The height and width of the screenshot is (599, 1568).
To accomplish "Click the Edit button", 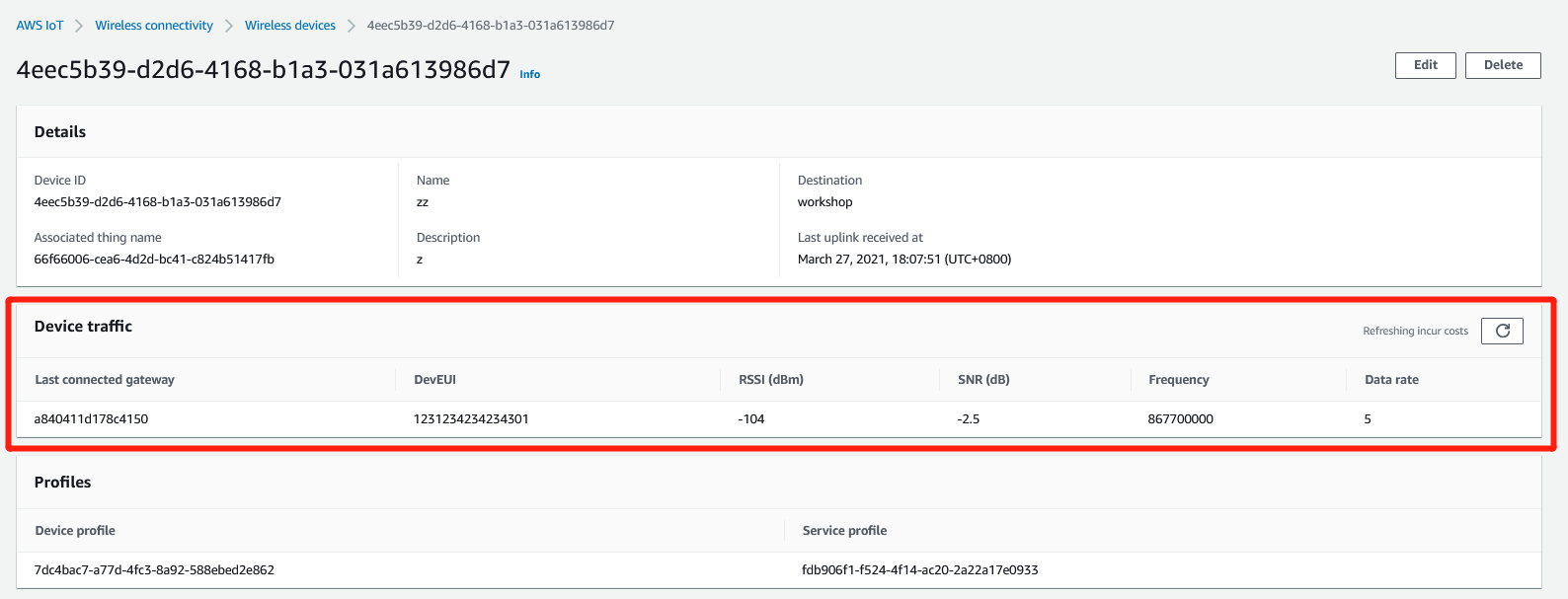I will (1426, 65).
